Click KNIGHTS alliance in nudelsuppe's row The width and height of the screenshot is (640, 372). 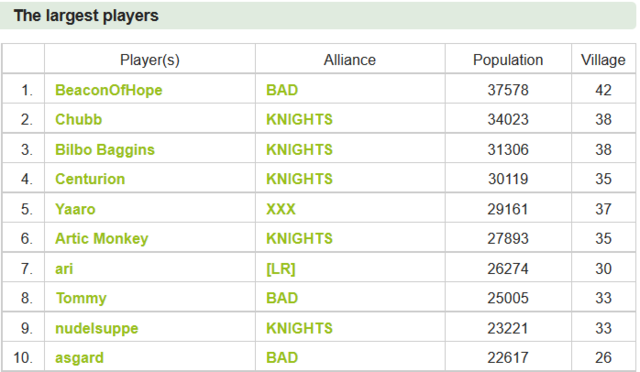pos(299,329)
